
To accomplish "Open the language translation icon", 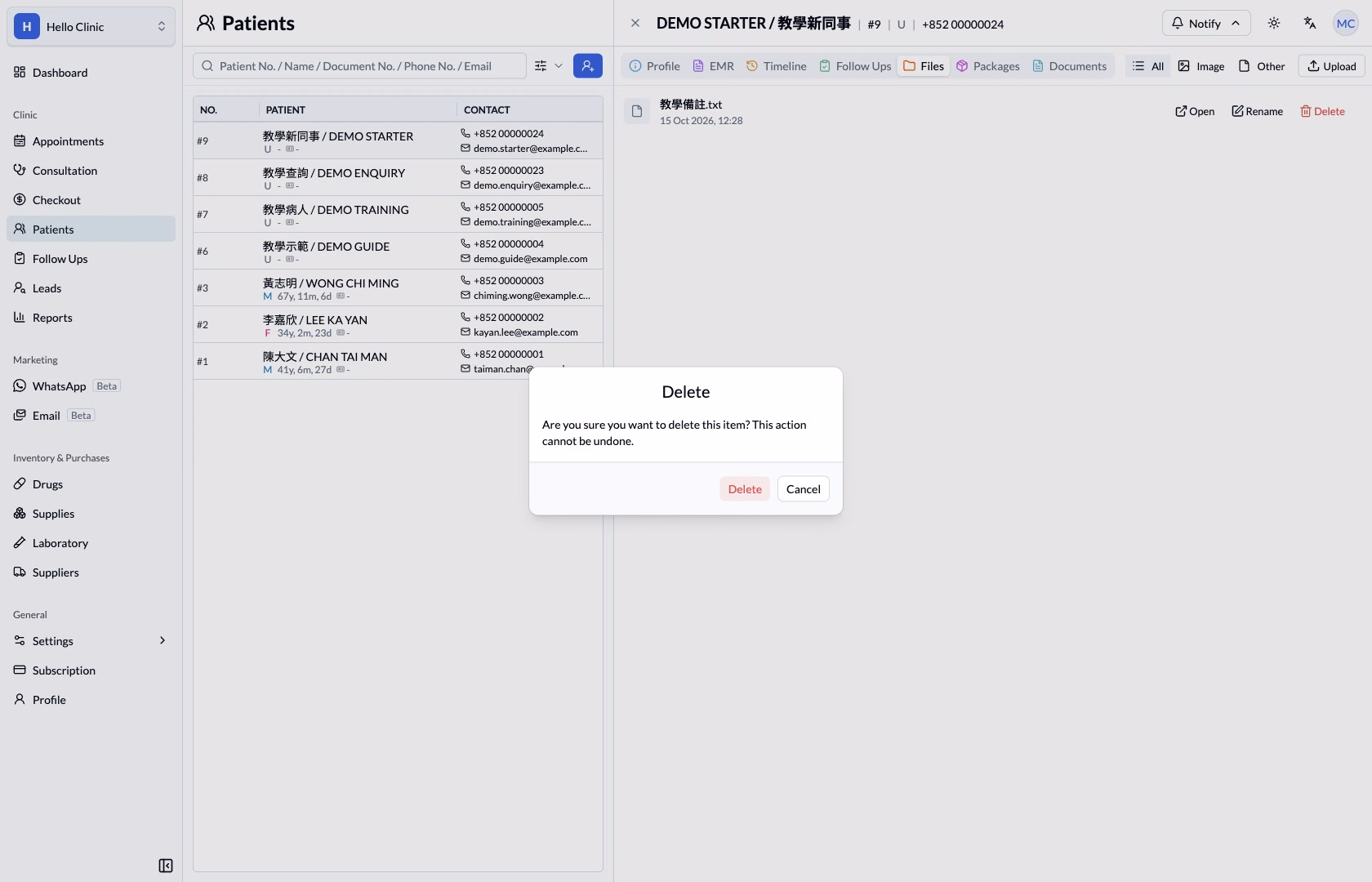I will (x=1310, y=23).
